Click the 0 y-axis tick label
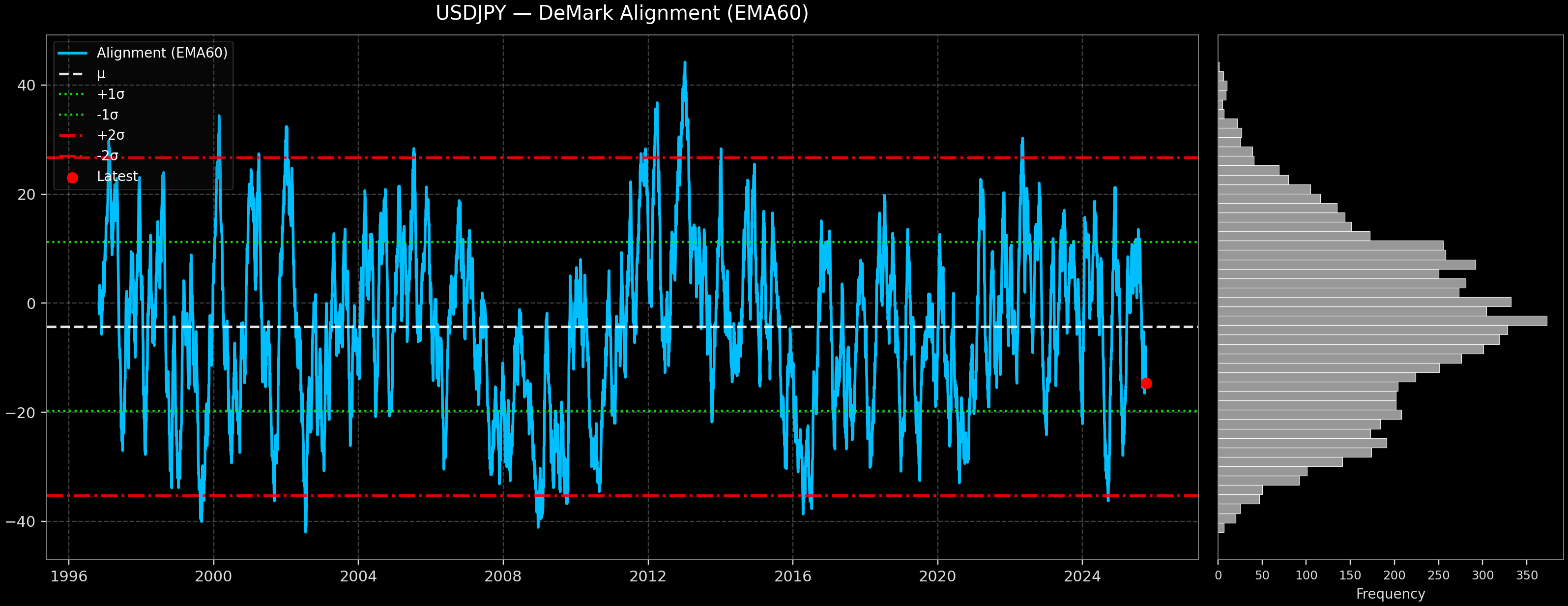1568x606 pixels. point(31,304)
